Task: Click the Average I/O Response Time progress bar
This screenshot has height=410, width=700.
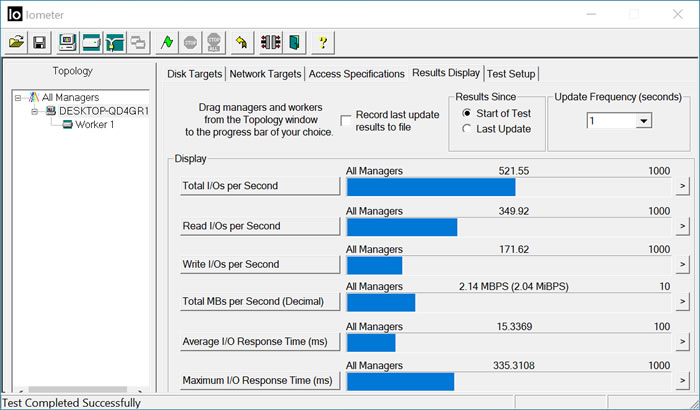Action: point(509,343)
